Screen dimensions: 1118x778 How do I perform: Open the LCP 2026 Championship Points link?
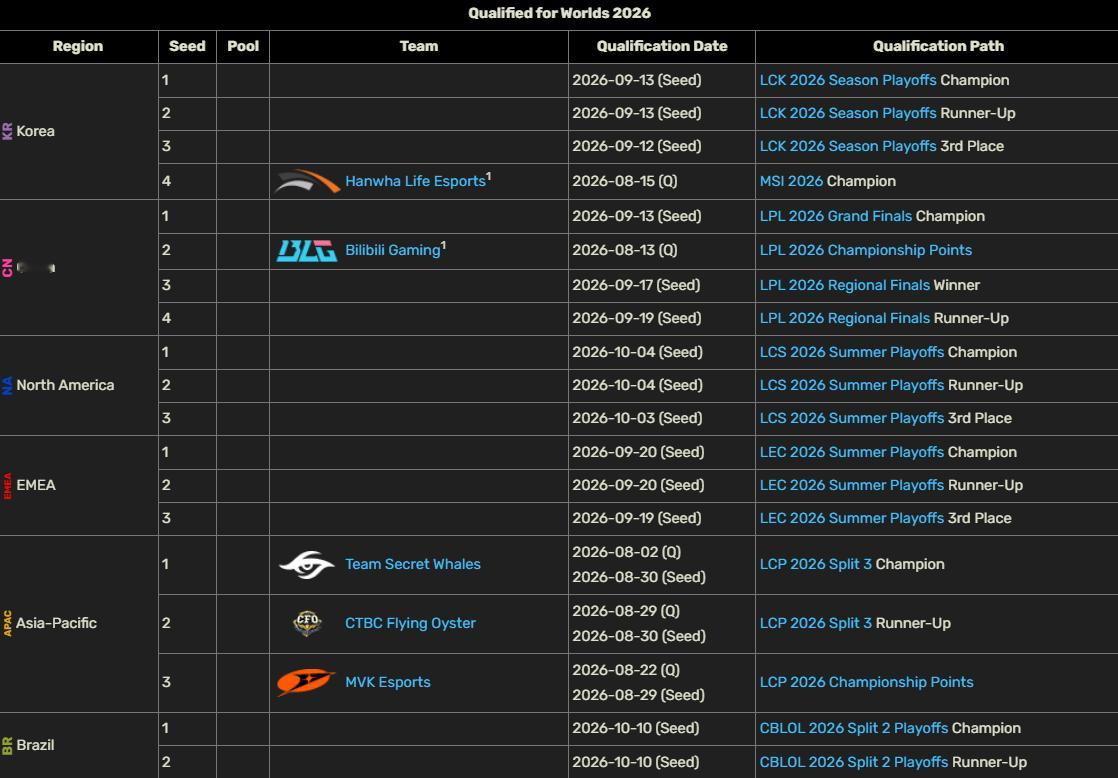[866, 682]
